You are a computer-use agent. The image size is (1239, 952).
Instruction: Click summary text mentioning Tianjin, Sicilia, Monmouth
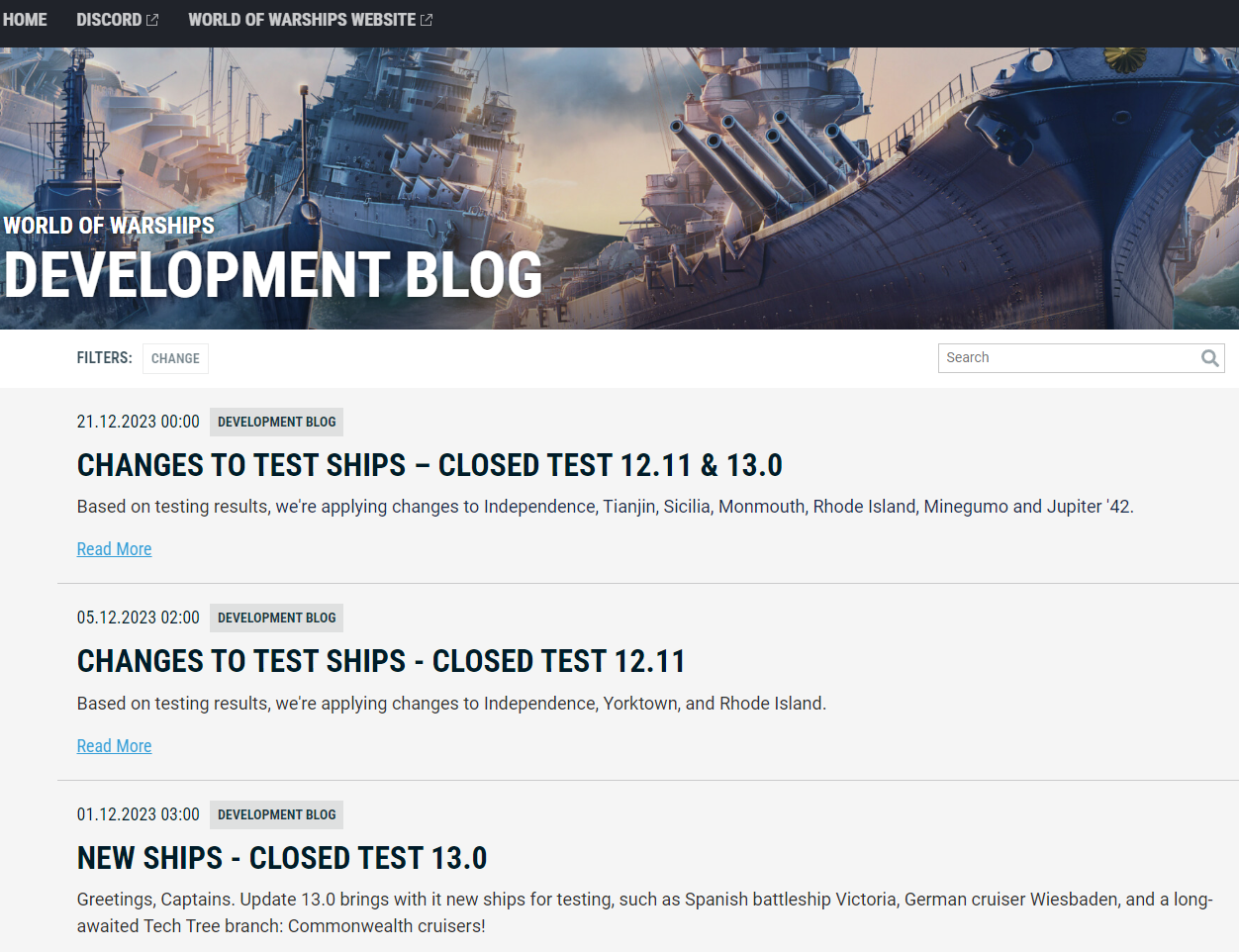[606, 507]
